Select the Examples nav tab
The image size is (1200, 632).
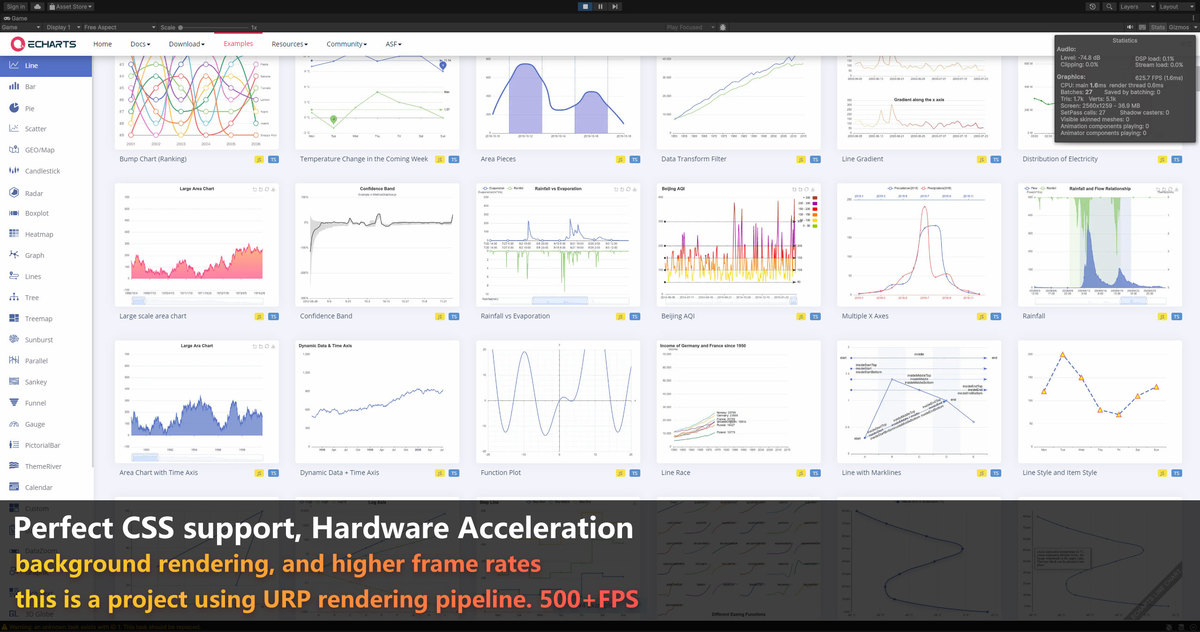click(238, 44)
